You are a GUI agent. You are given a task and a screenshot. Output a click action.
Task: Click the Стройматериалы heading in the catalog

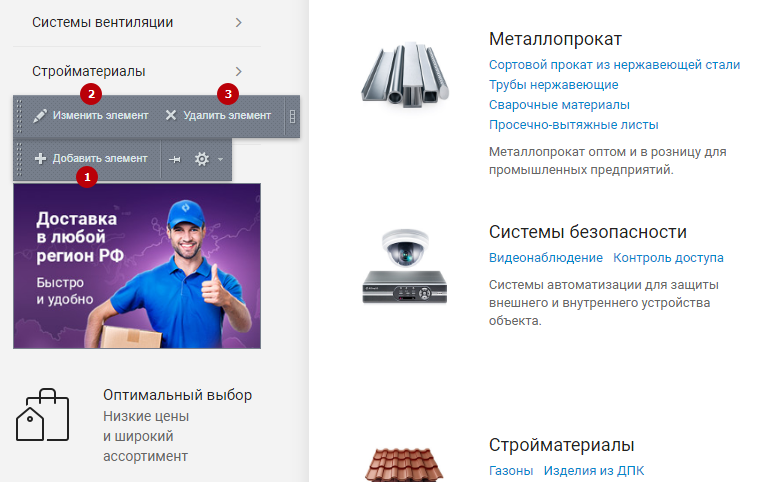[562, 445]
